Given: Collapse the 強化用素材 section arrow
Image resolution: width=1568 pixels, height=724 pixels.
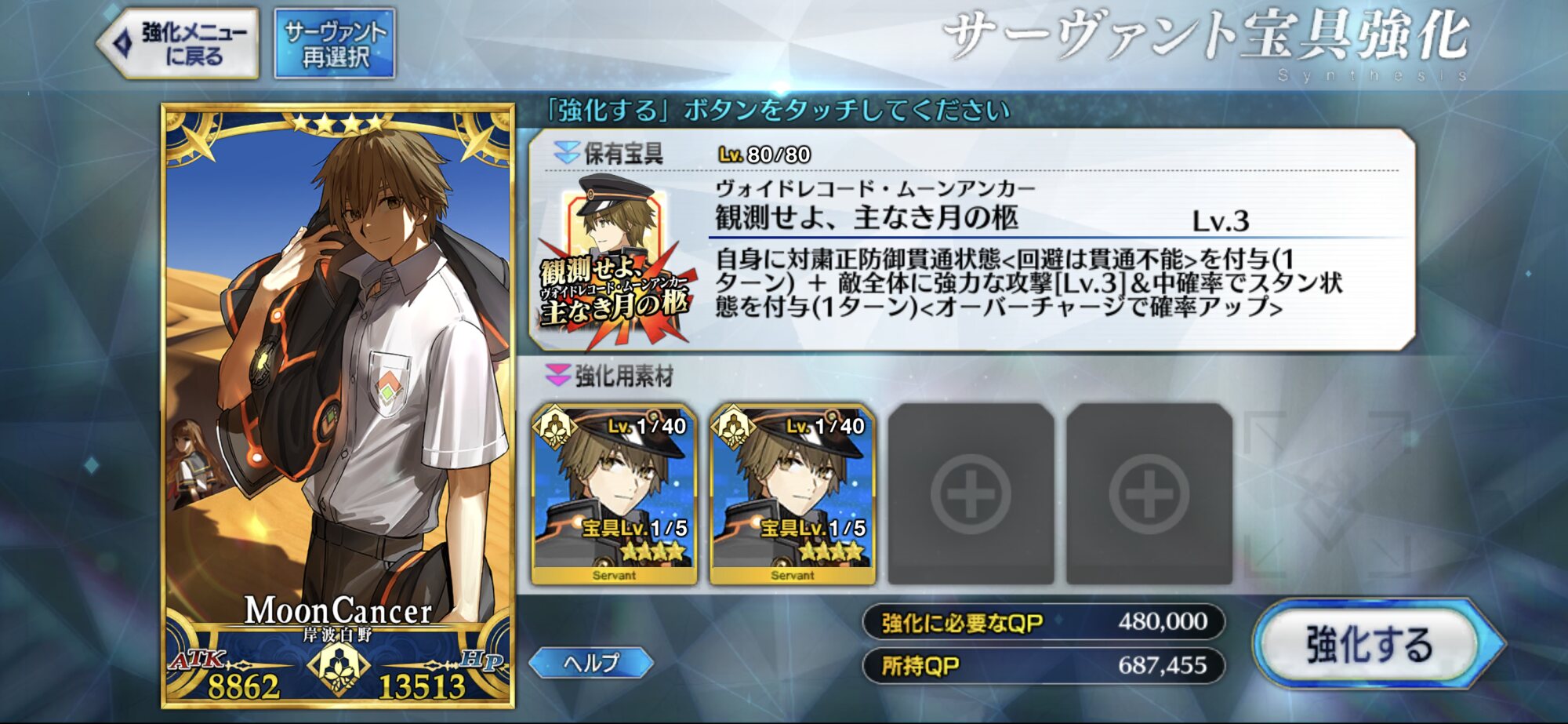Looking at the screenshot, I should coord(557,375).
